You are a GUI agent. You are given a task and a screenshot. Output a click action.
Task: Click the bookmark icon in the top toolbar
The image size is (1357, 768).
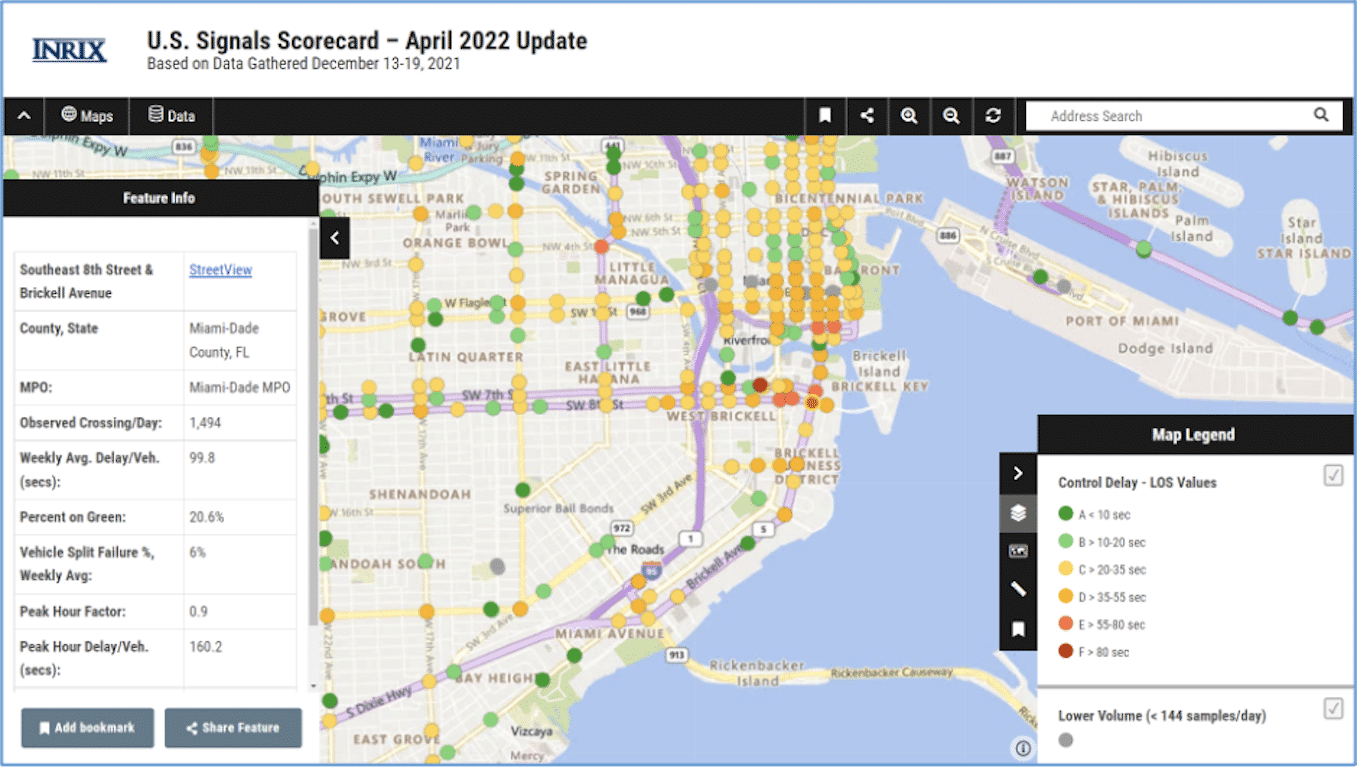point(825,116)
